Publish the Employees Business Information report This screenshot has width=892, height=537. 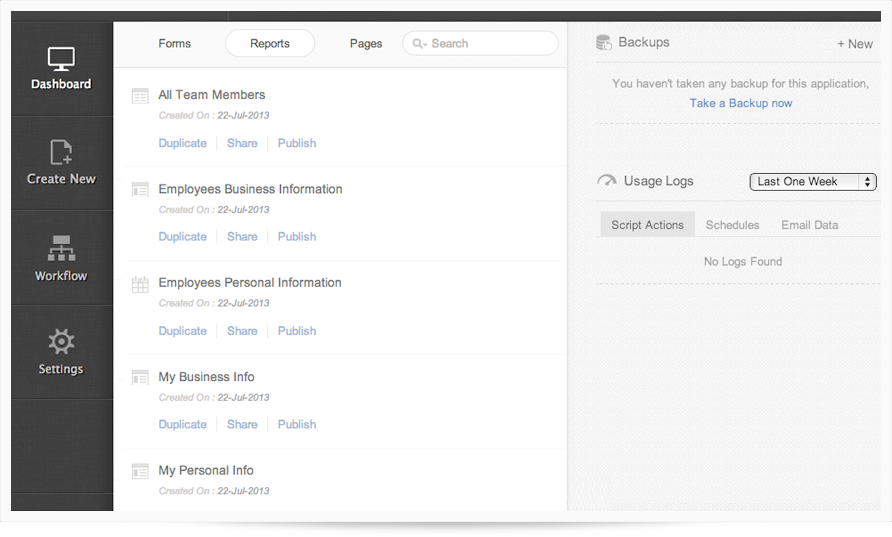pyautogui.click(x=297, y=237)
